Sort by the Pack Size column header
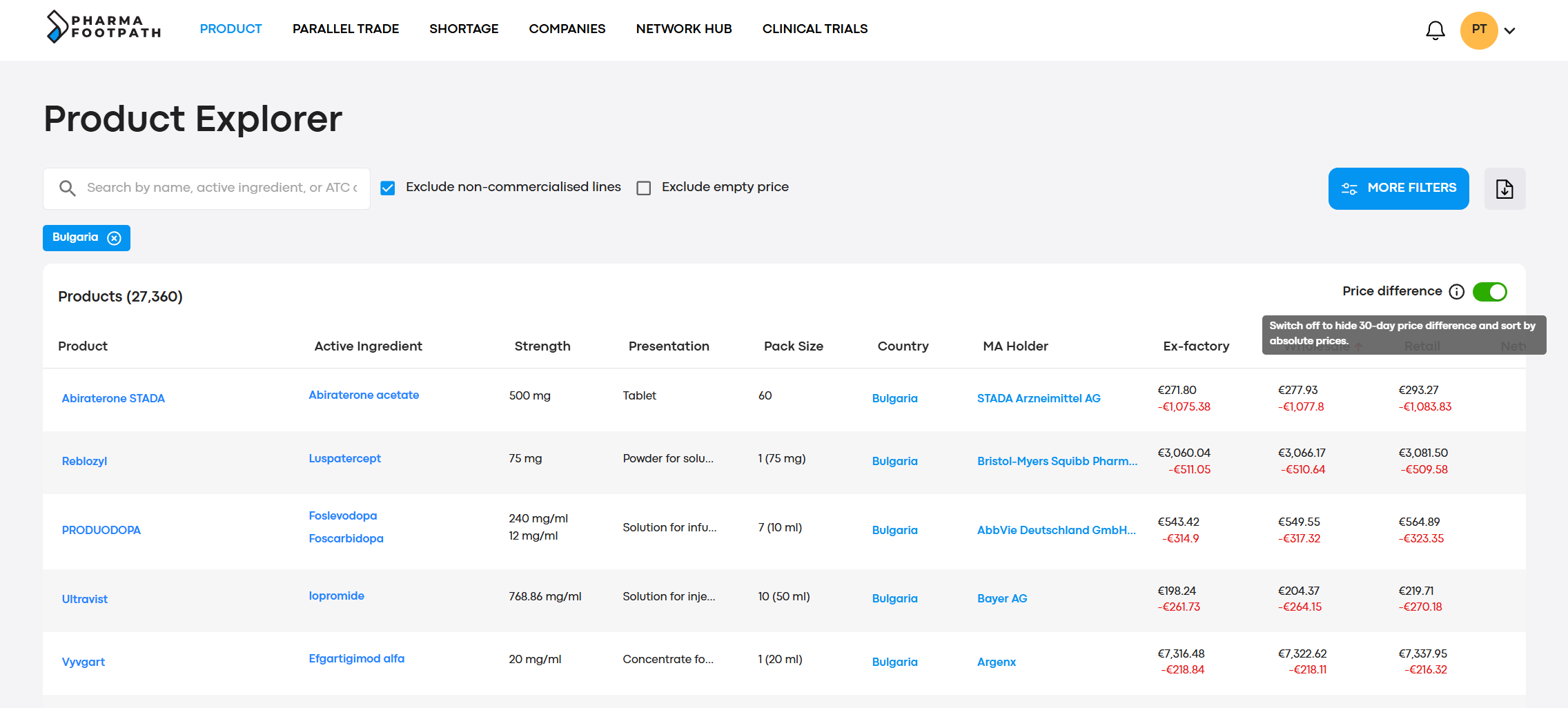The width and height of the screenshot is (1568, 708). pos(793,346)
